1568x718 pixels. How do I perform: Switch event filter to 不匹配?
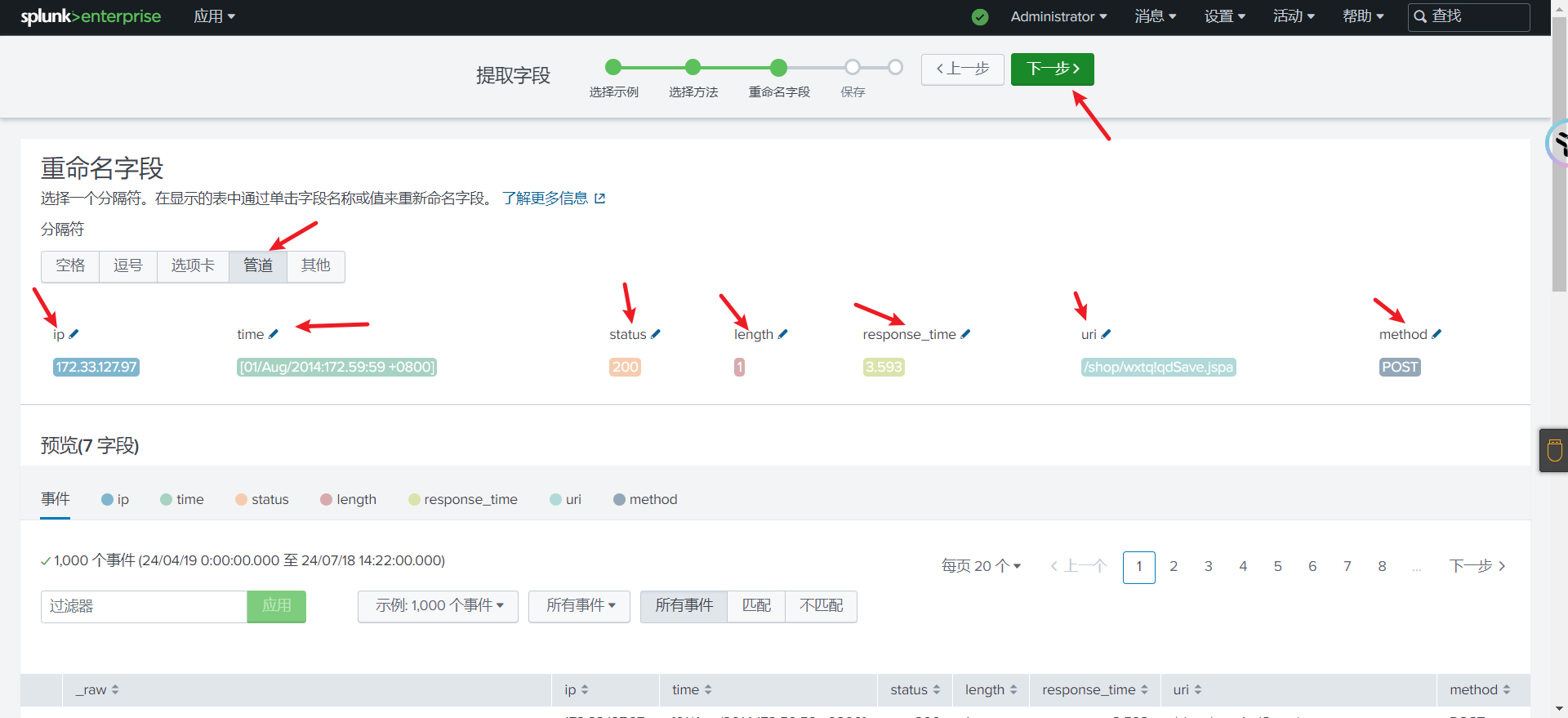pyautogui.click(x=821, y=606)
